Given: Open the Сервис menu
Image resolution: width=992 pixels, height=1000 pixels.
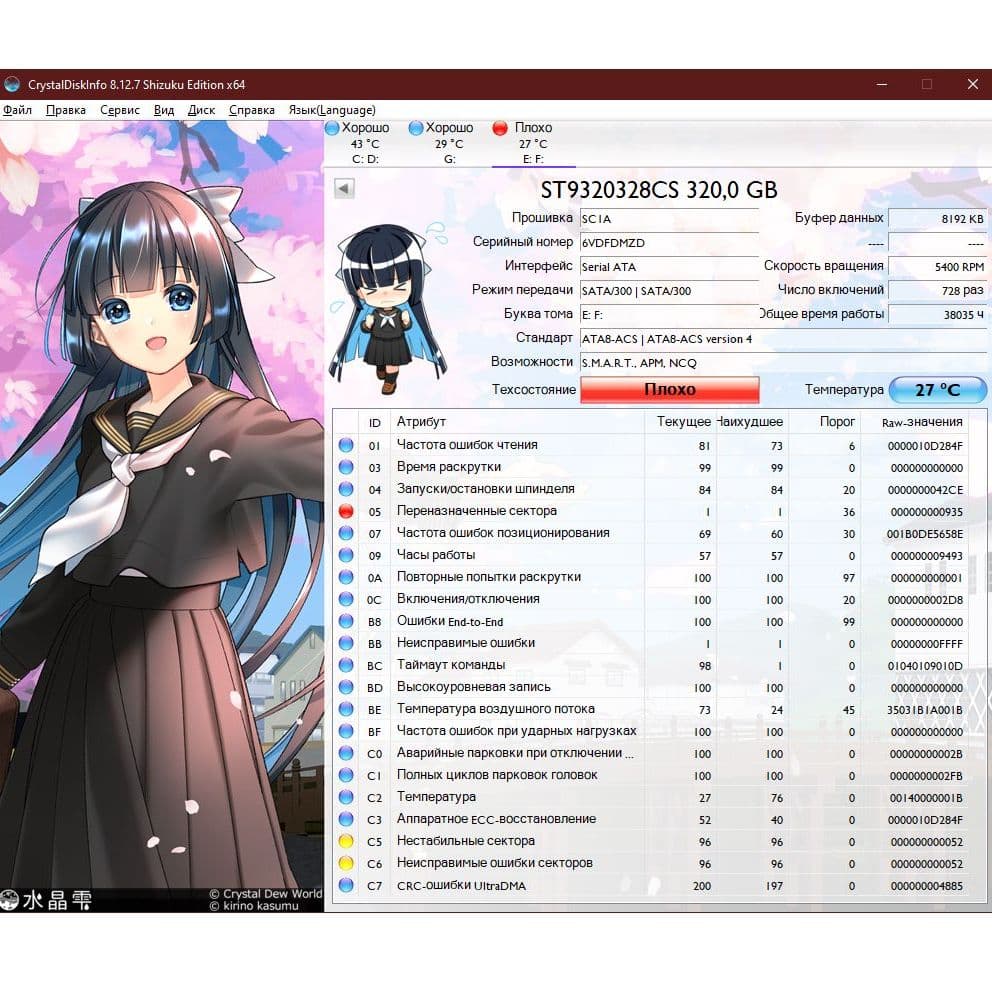Looking at the screenshot, I should [120, 110].
